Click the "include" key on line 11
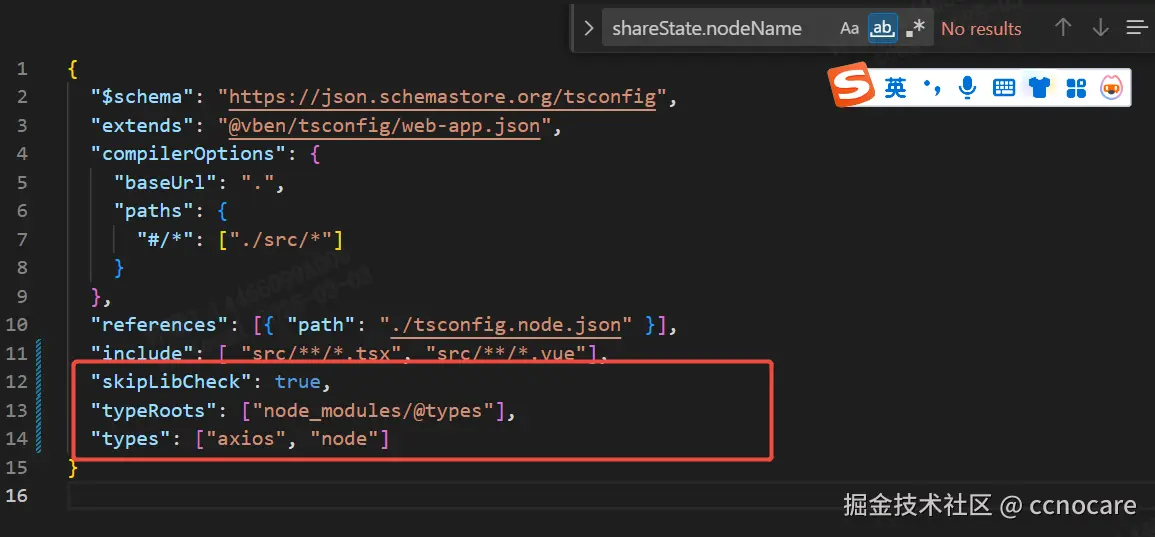This screenshot has width=1155, height=537. pyautogui.click(x=141, y=354)
